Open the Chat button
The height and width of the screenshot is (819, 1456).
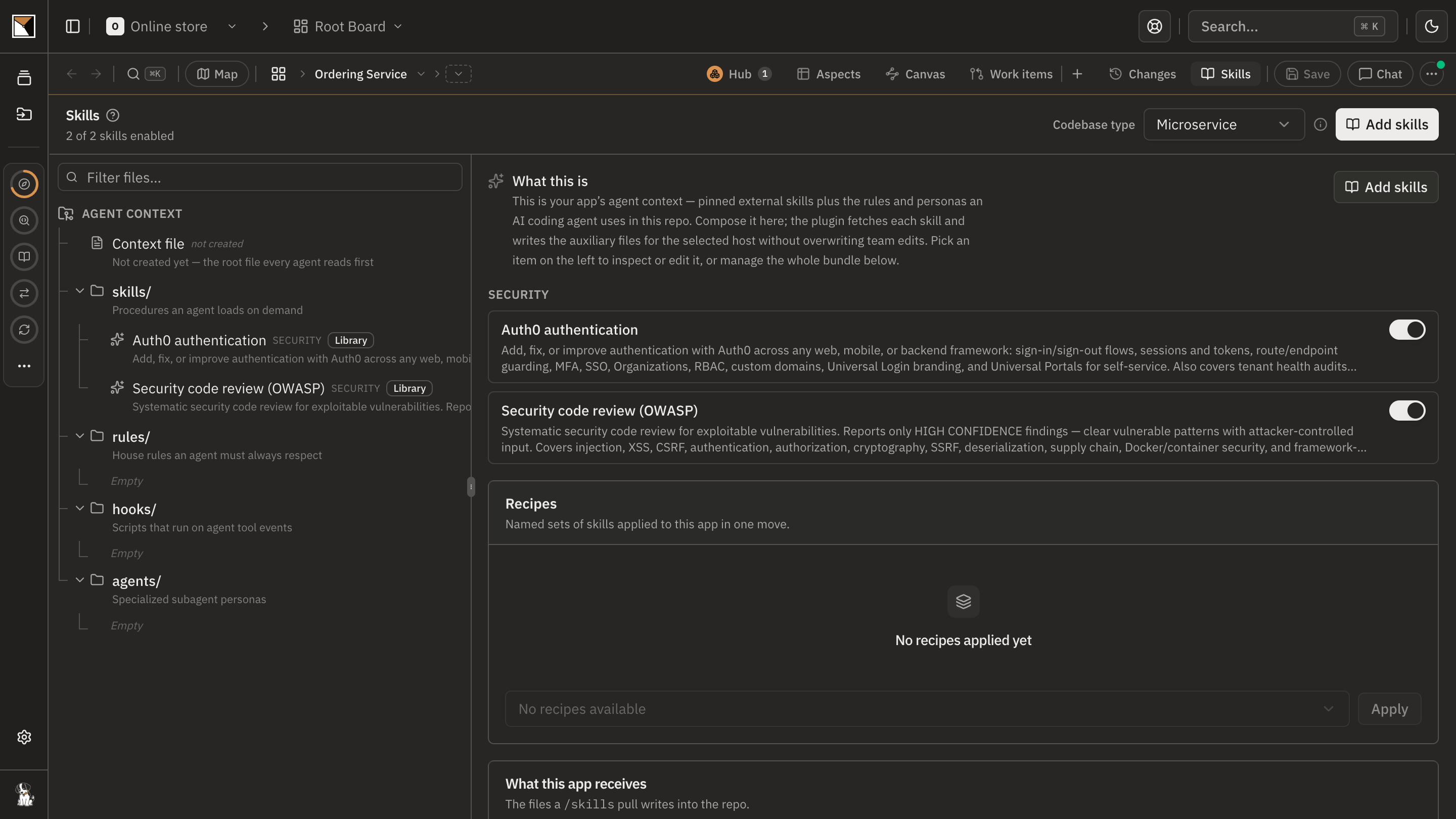click(1380, 74)
